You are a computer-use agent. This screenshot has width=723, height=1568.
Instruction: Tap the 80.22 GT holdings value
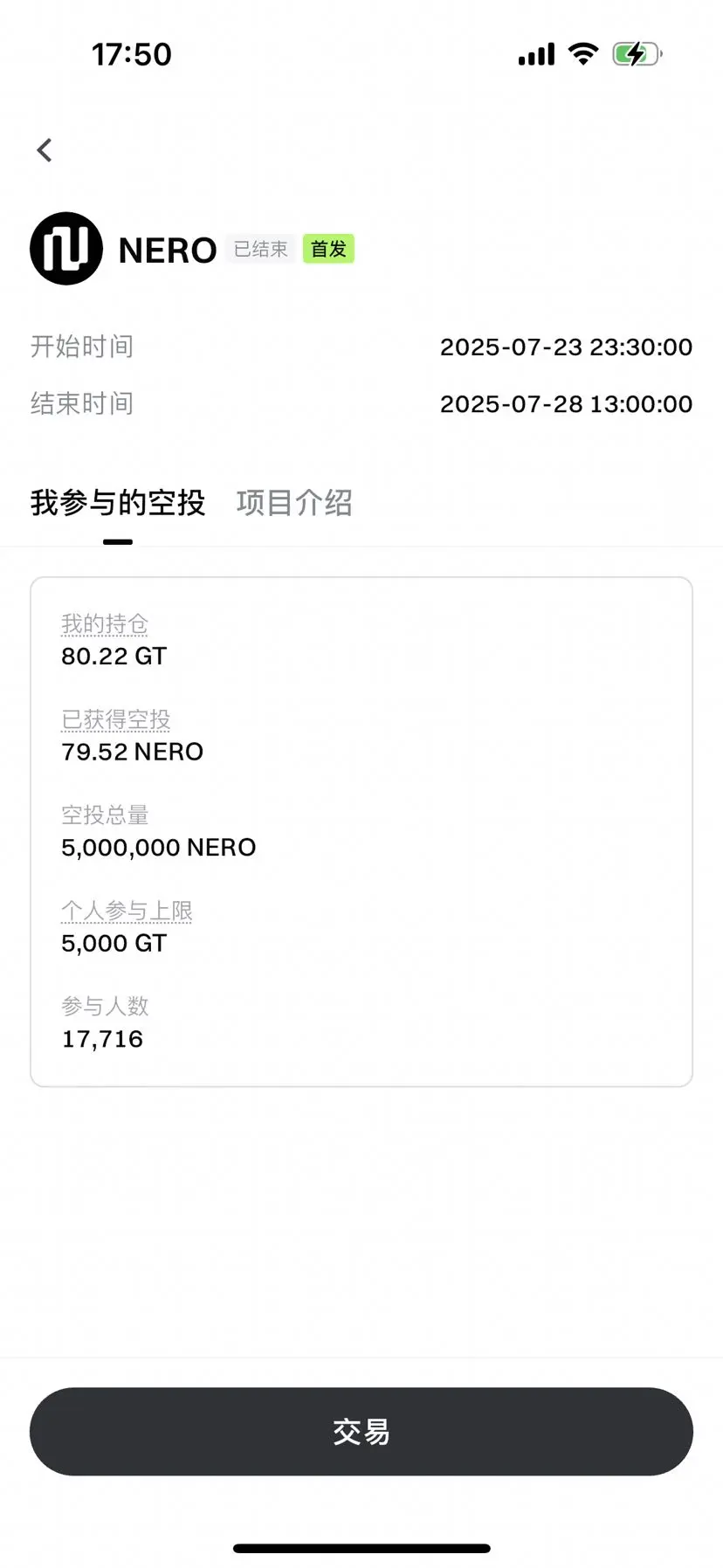click(114, 657)
